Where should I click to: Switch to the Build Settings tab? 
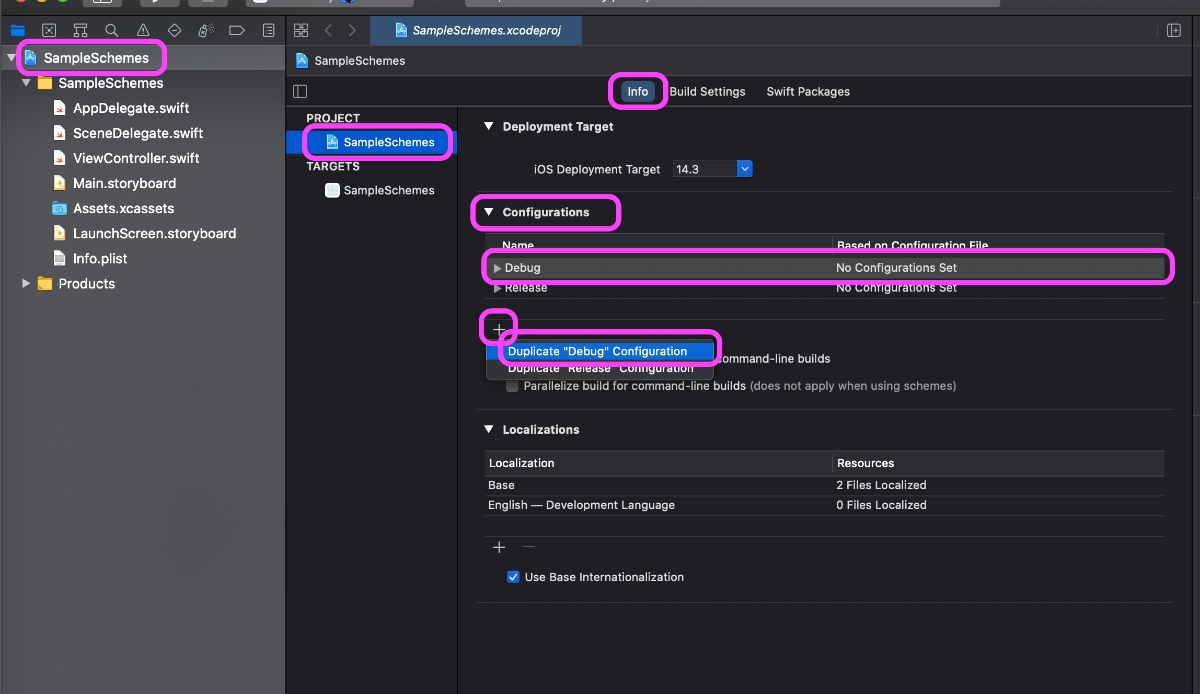tap(707, 91)
